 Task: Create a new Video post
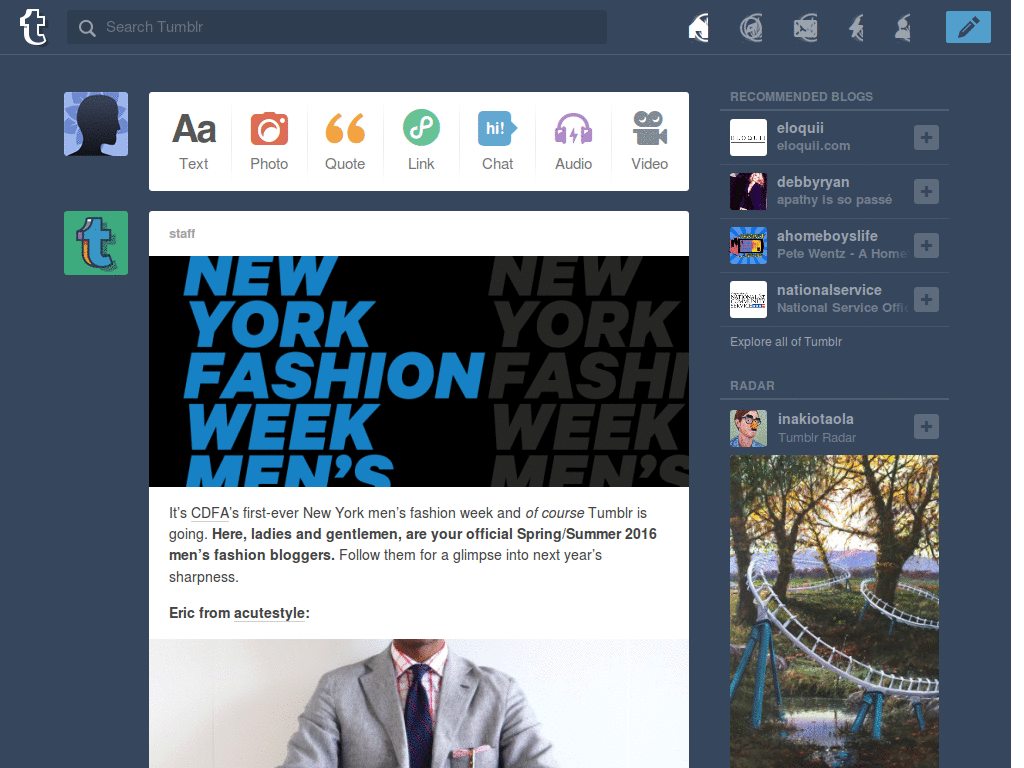click(x=649, y=141)
